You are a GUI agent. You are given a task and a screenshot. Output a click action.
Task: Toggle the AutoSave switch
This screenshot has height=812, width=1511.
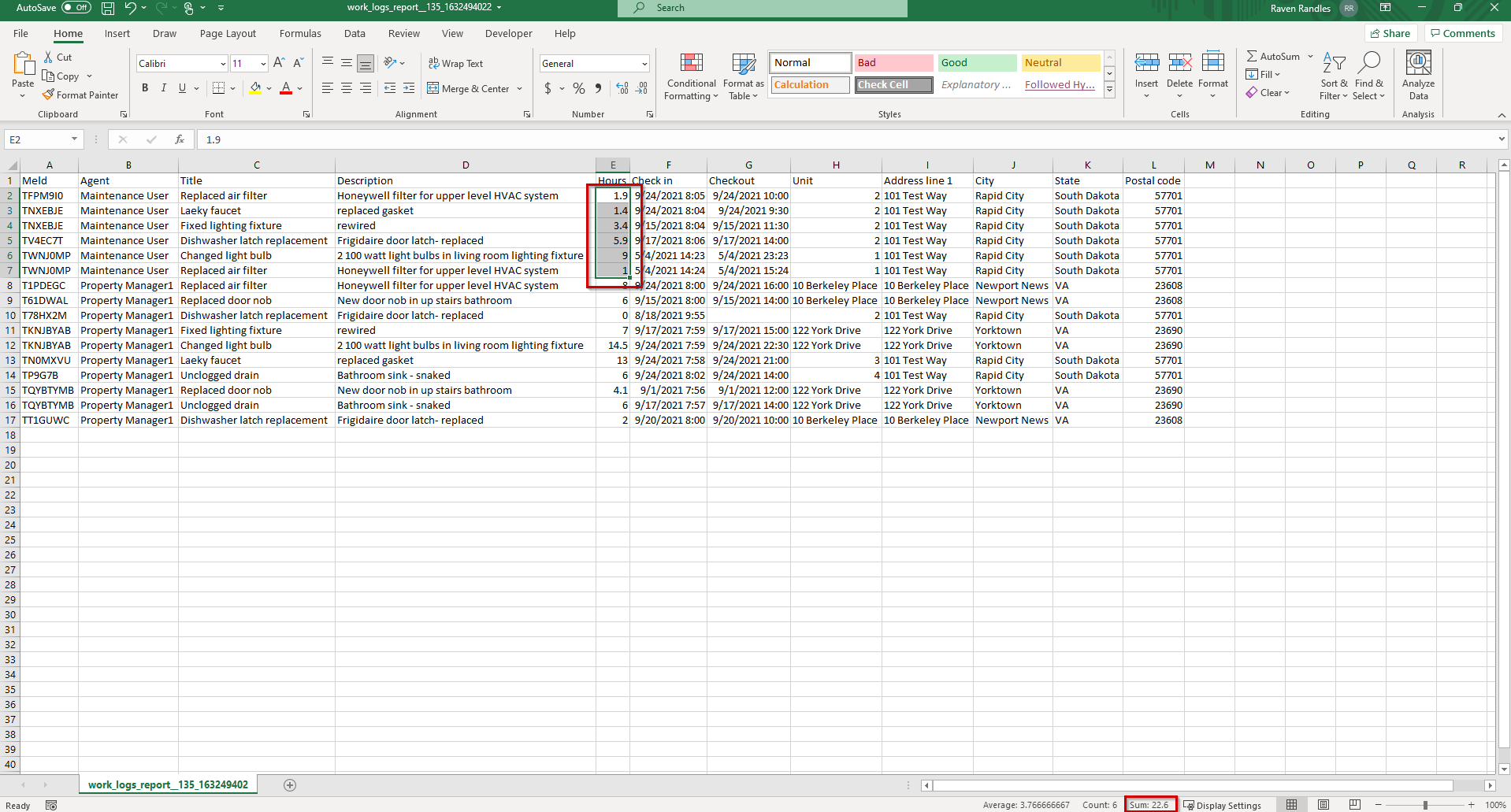(76, 8)
